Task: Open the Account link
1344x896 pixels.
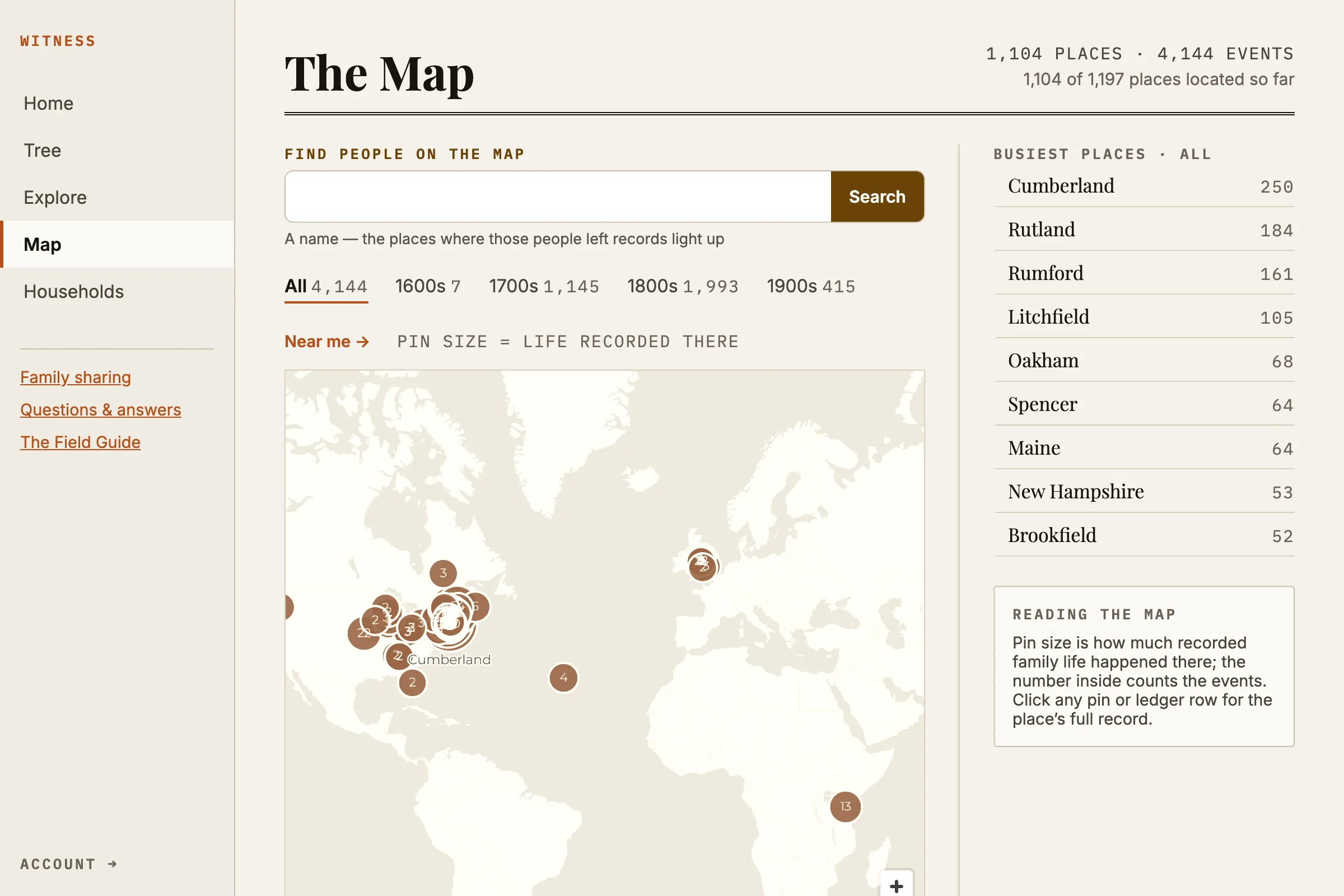Action: point(68,864)
